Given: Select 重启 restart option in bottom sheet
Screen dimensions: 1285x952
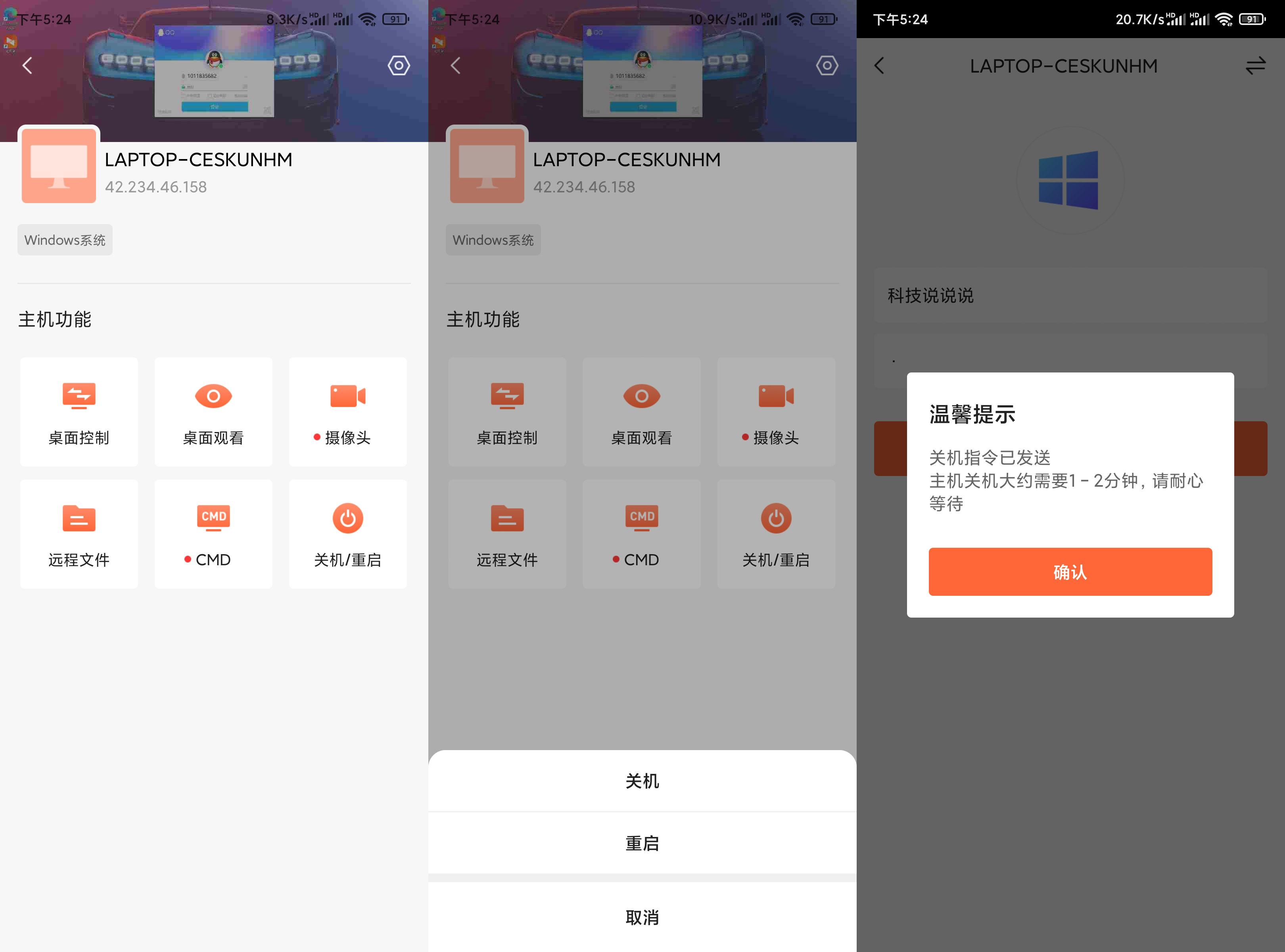Looking at the screenshot, I should coord(642,843).
